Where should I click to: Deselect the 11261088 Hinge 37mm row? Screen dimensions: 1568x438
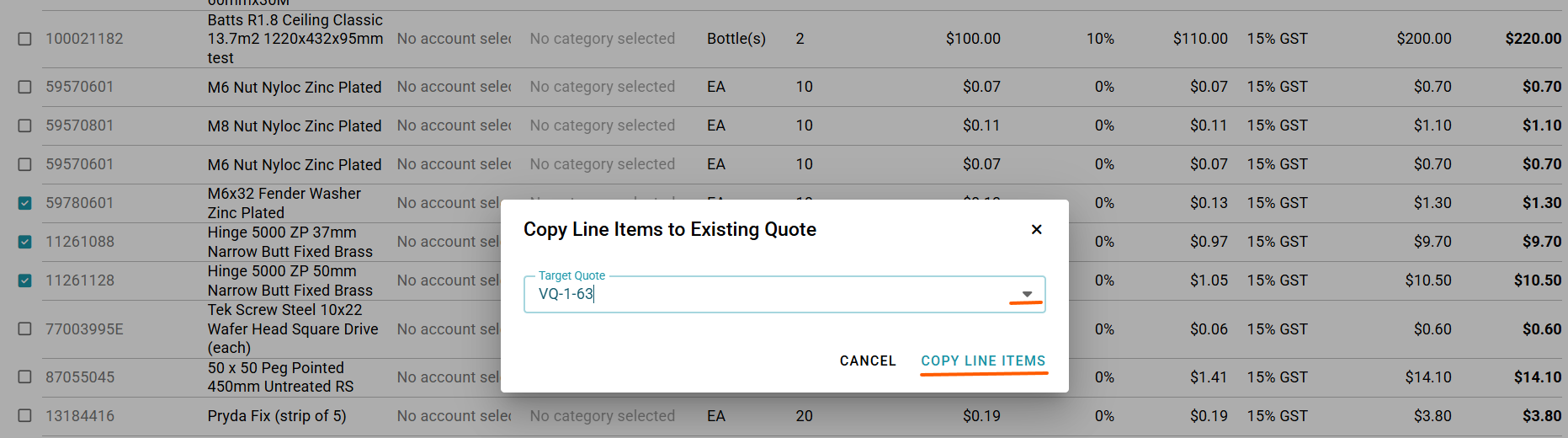[x=25, y=242]
